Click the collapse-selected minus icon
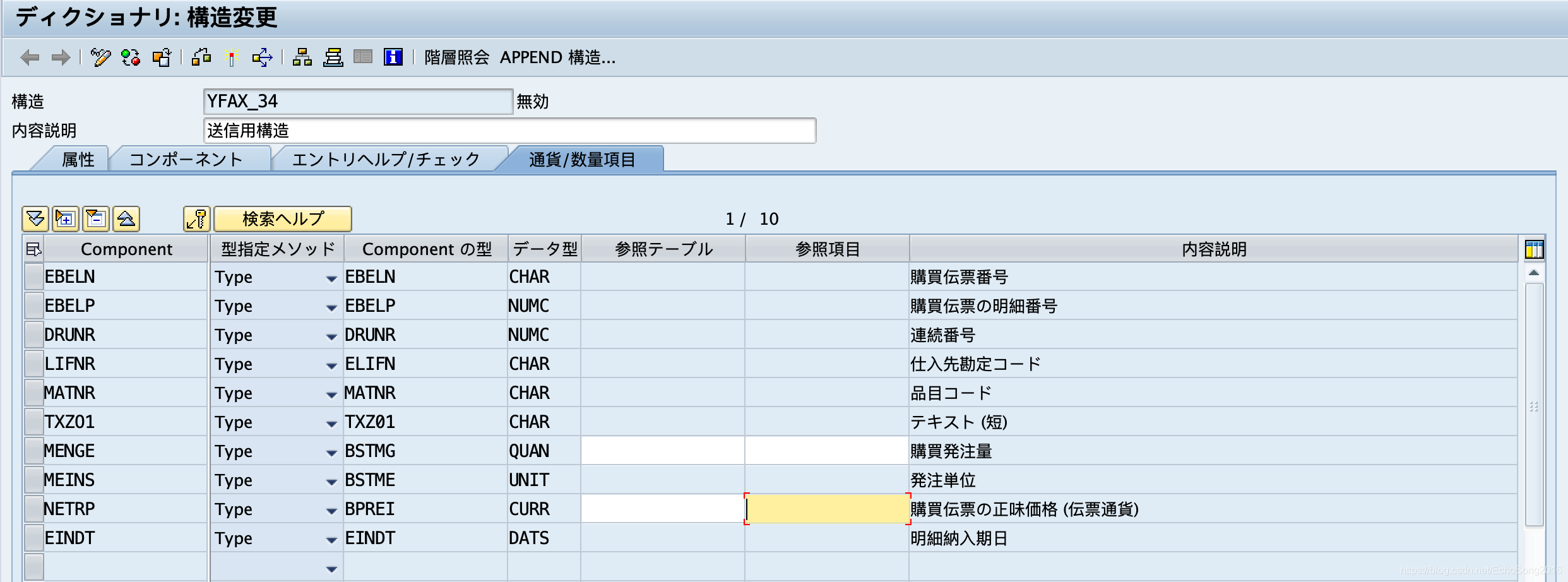Screen dimensions: 1568x582 pos(96,219)
